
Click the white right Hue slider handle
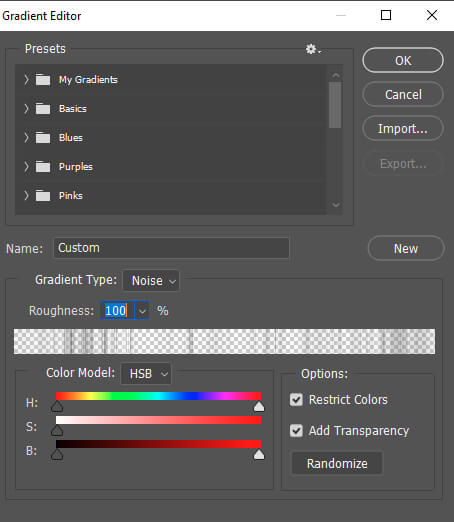click(259, 406)
